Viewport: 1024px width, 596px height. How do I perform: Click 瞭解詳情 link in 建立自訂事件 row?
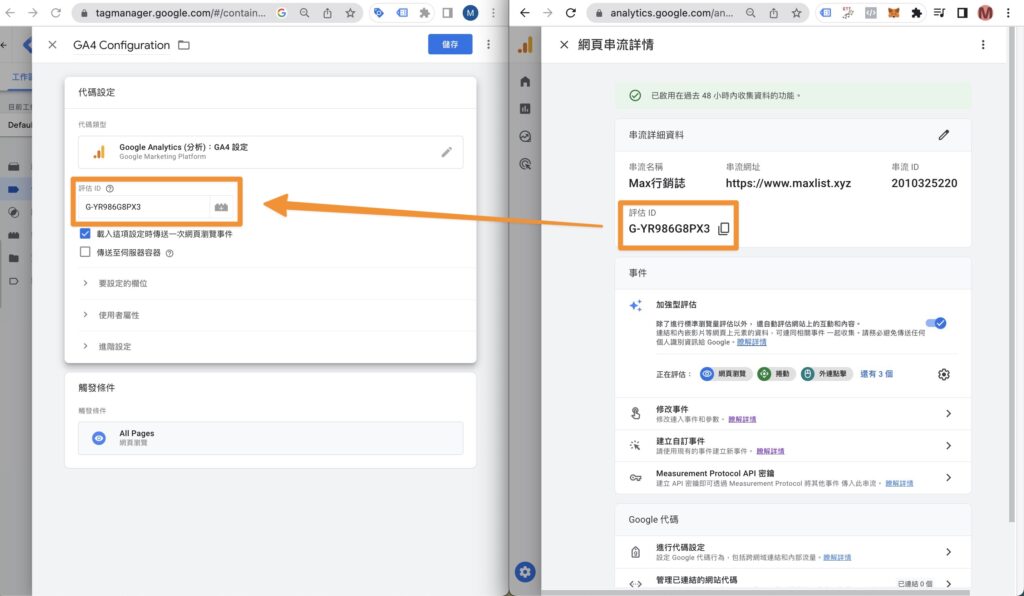(770, 451)
